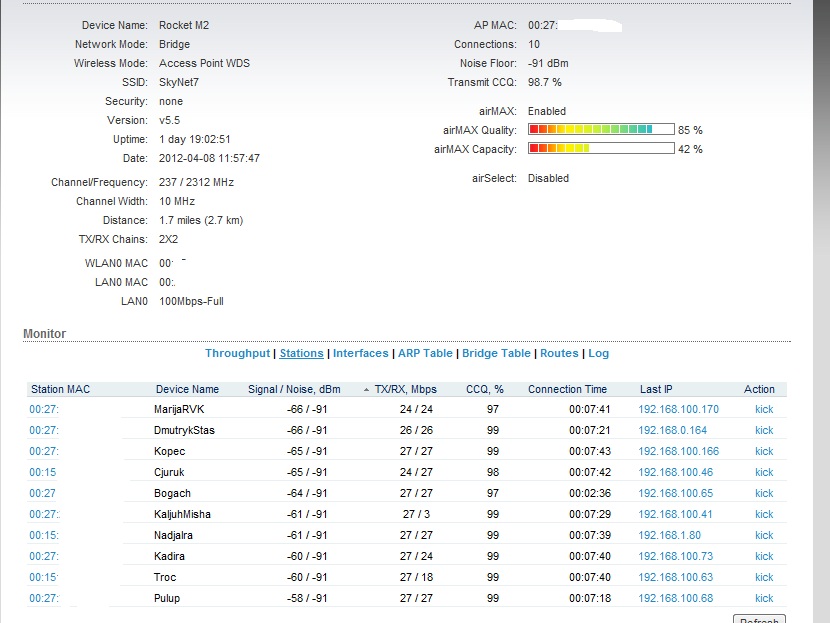Sort stations by TX/RX, Mbps column
This screenshot has width=830, height=623.
[x=405, y=389]
